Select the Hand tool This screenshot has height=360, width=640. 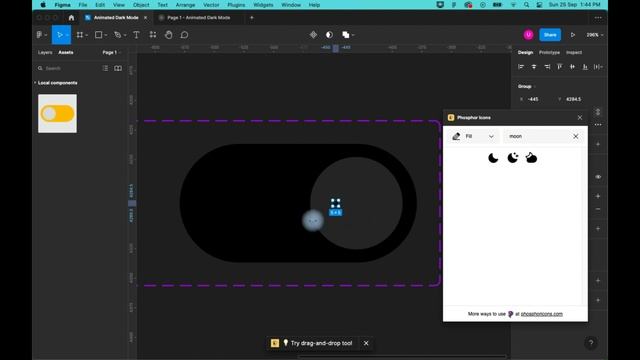coord(169,35)
